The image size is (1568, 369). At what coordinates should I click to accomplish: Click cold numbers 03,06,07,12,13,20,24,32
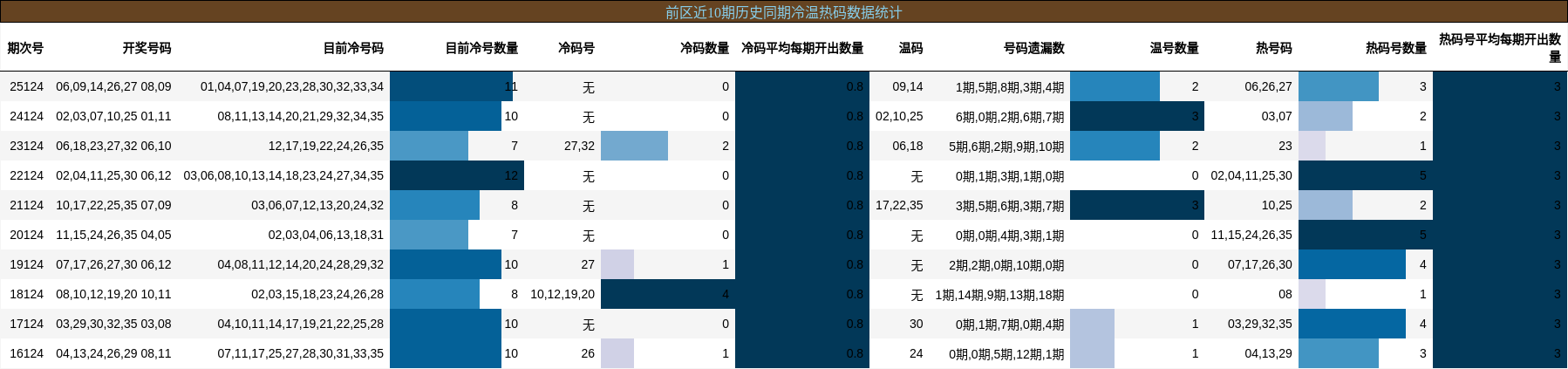click(317, 205)
